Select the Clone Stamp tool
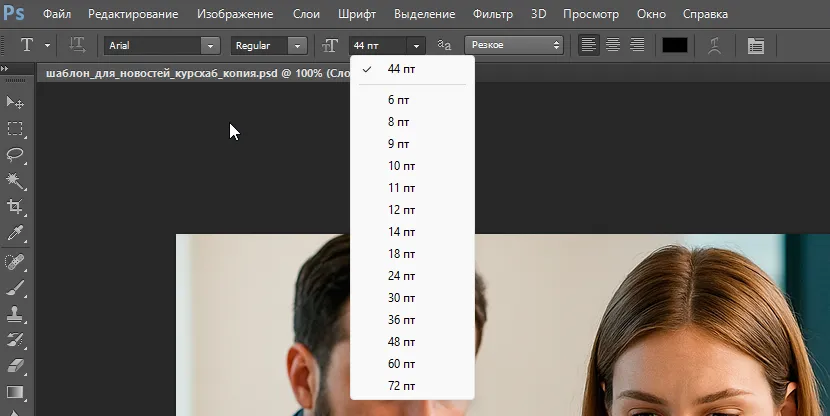 (x=15, y=314)
